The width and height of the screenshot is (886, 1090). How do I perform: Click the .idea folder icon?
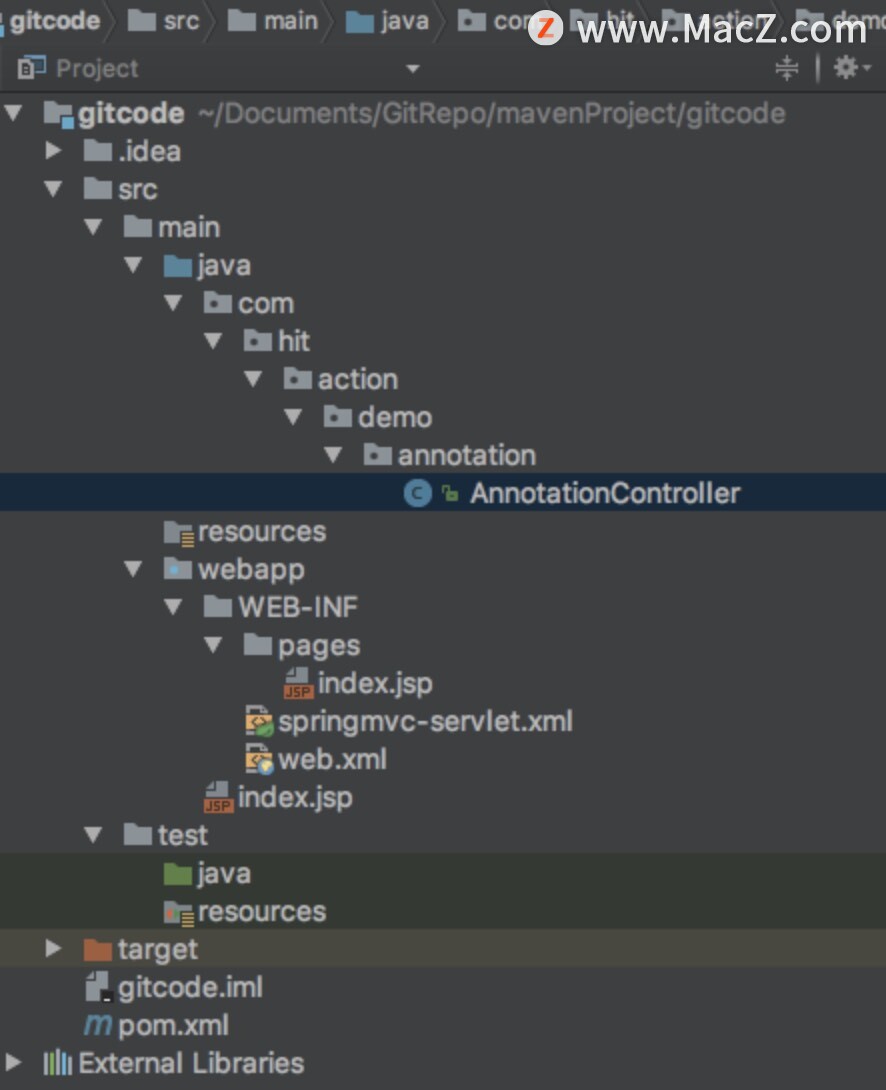[x=98, y=150]
